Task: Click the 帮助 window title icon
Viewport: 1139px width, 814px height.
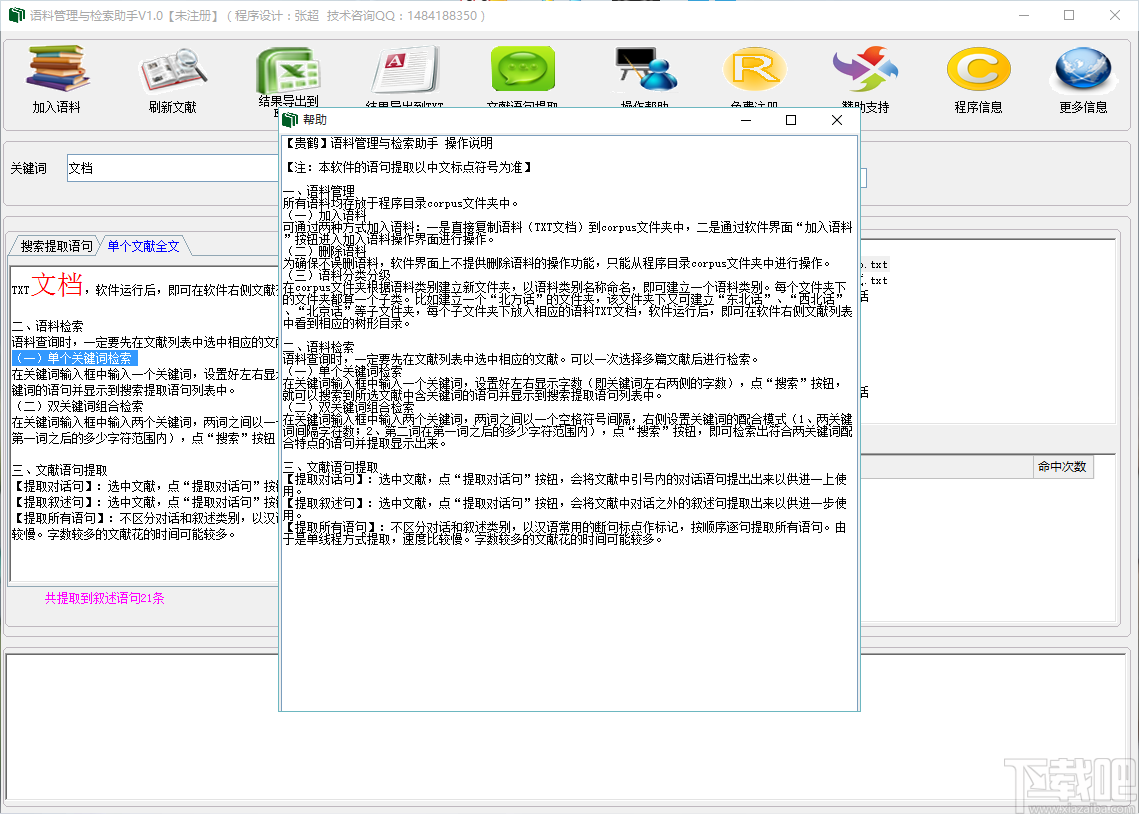Action: (291, 120)
